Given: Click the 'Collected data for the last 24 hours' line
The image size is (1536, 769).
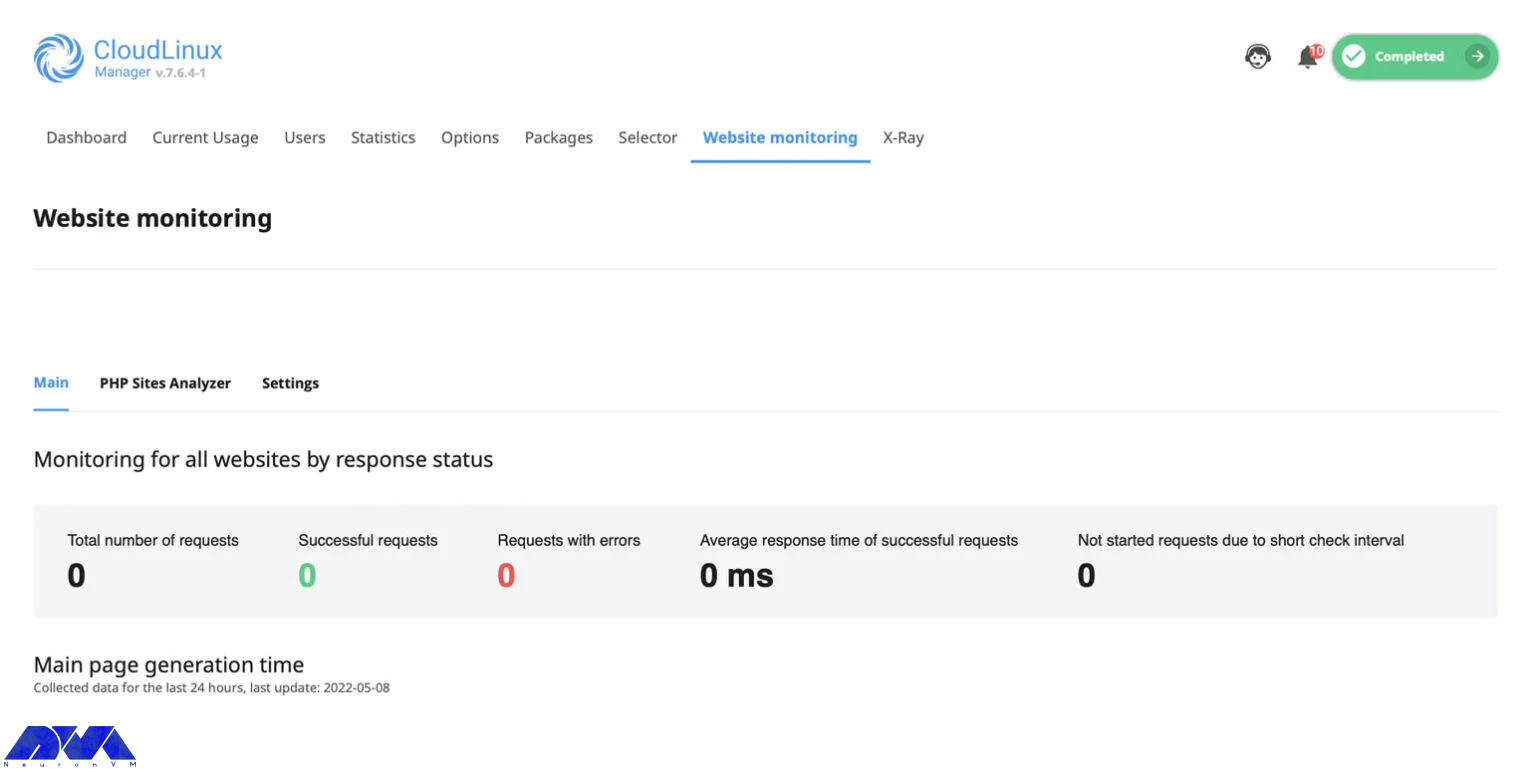Looking at the screenshot, I should pyautogui.click(x=212, y=688).
